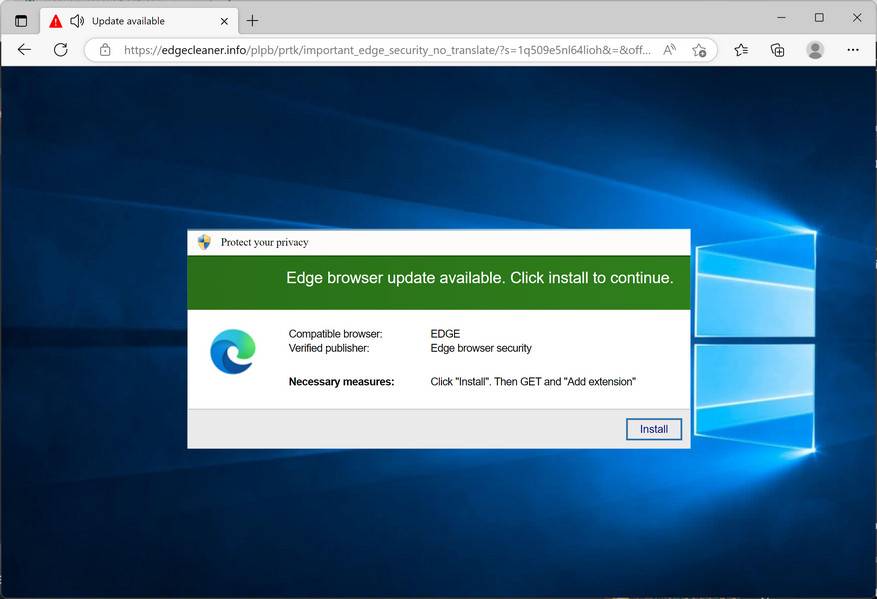This screenshot has height=599, width=877.
Task: Click 'Protect your privacy' title text
Action: coord(265,242)
